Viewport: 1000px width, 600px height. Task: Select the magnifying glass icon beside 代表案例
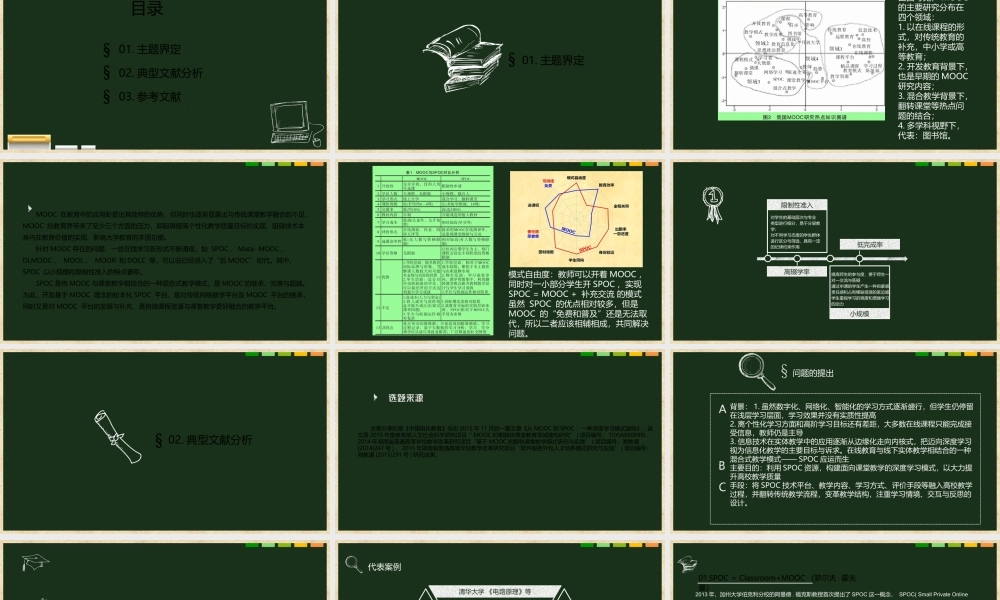click(354, 564)
